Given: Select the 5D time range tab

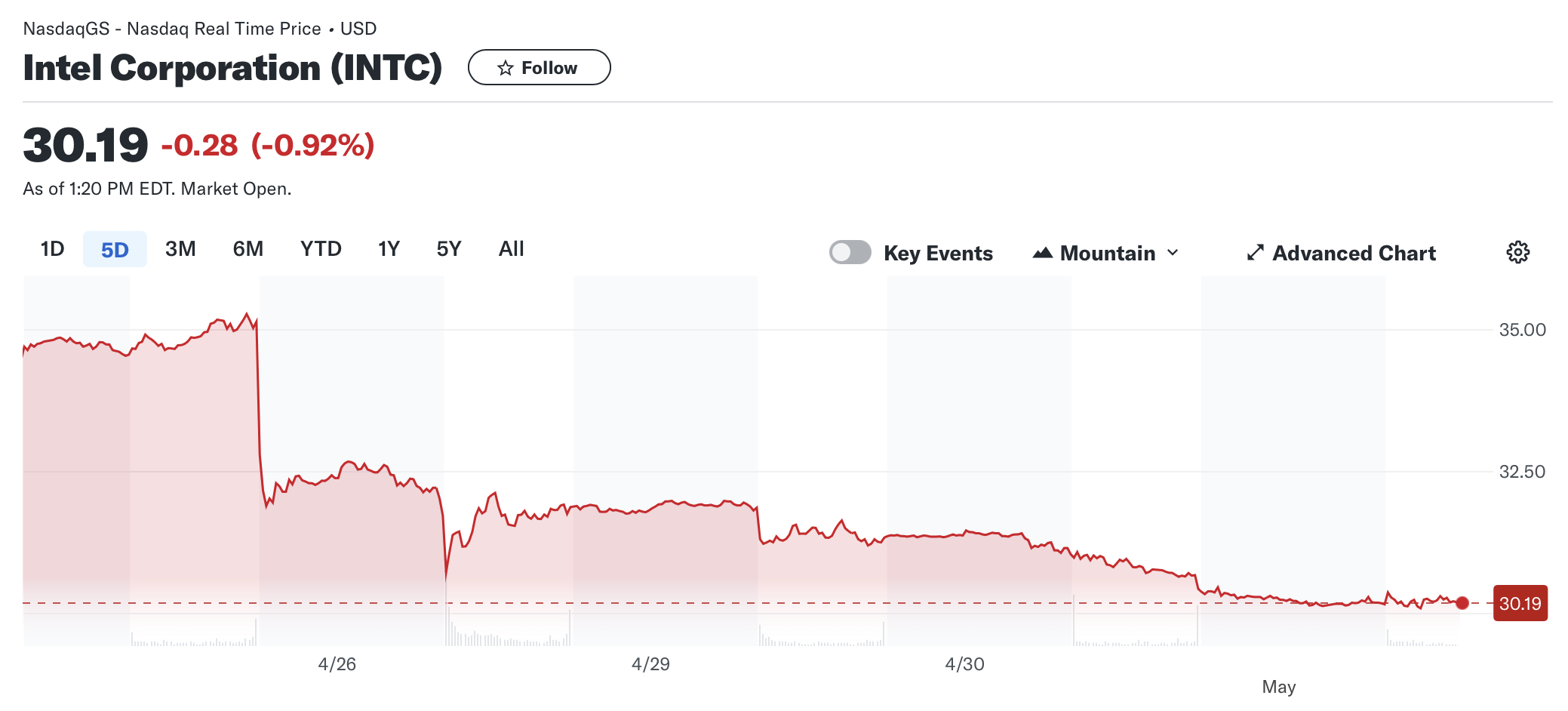Looking at the screenshot, I should (115, 250).
